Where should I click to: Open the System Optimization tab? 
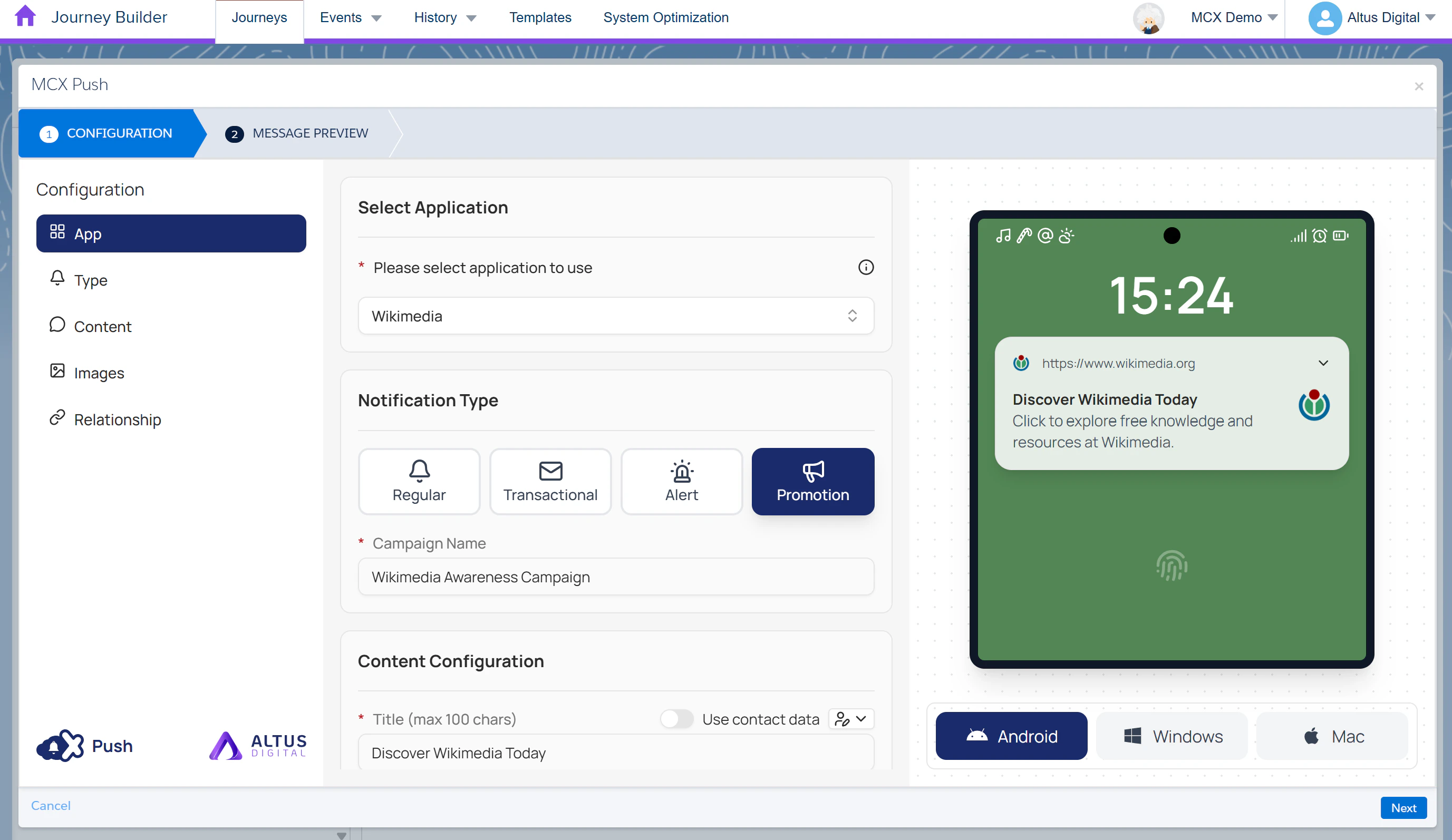point(665,18)
